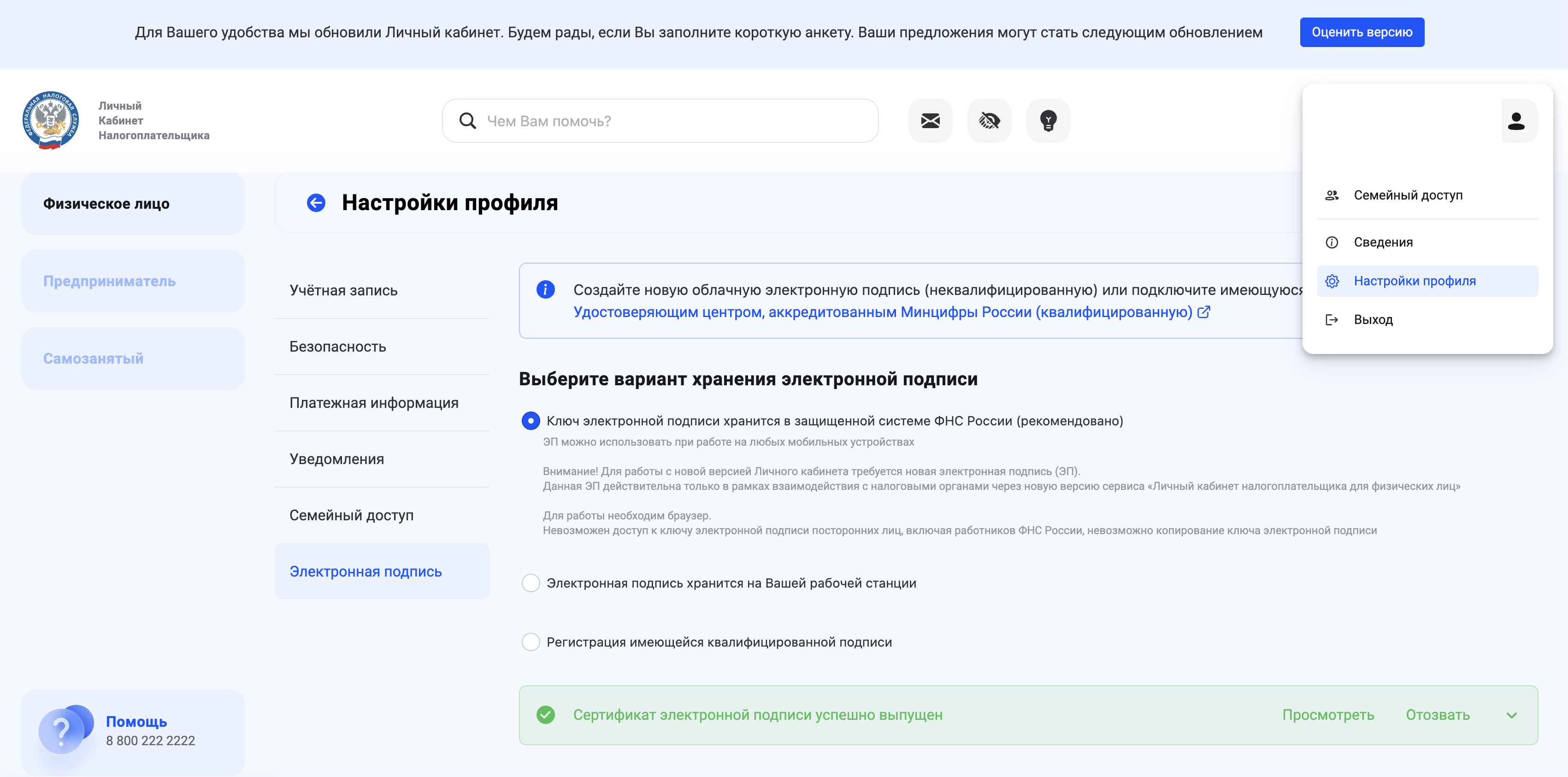Click the Помощь help link
This screenshot has width=1568, height=777.
[x=136, y=722]
